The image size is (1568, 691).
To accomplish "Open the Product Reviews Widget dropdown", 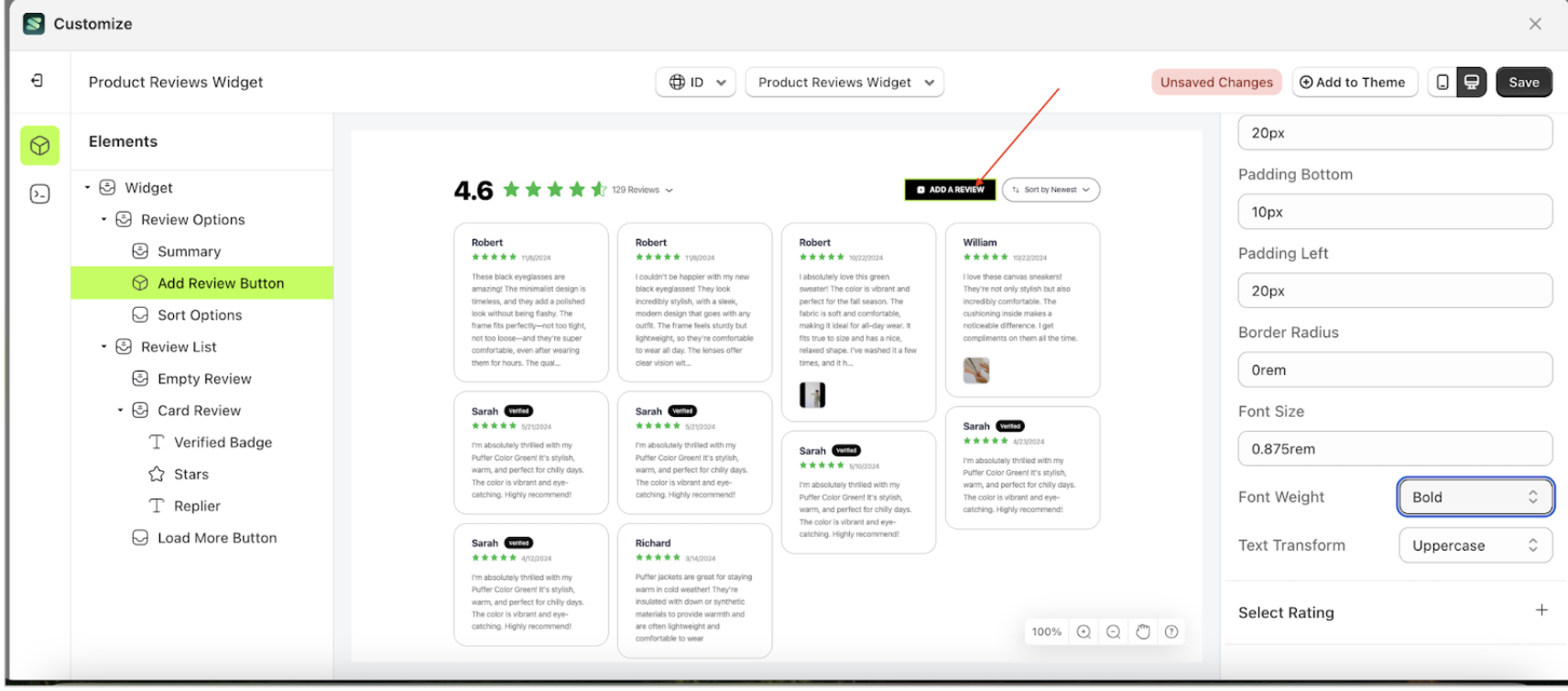I will 844,82.
